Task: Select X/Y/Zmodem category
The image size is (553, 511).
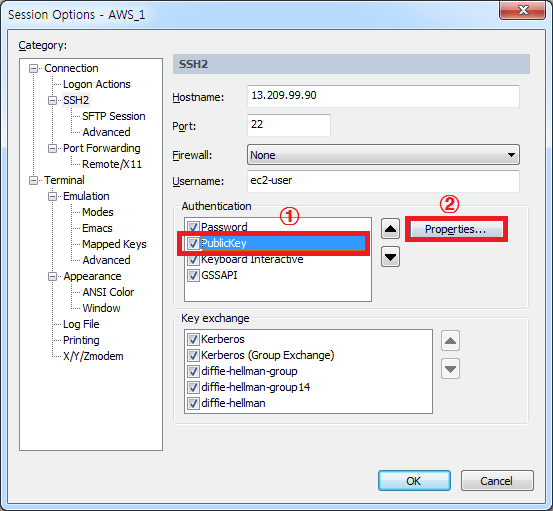Action: (93, 356)
